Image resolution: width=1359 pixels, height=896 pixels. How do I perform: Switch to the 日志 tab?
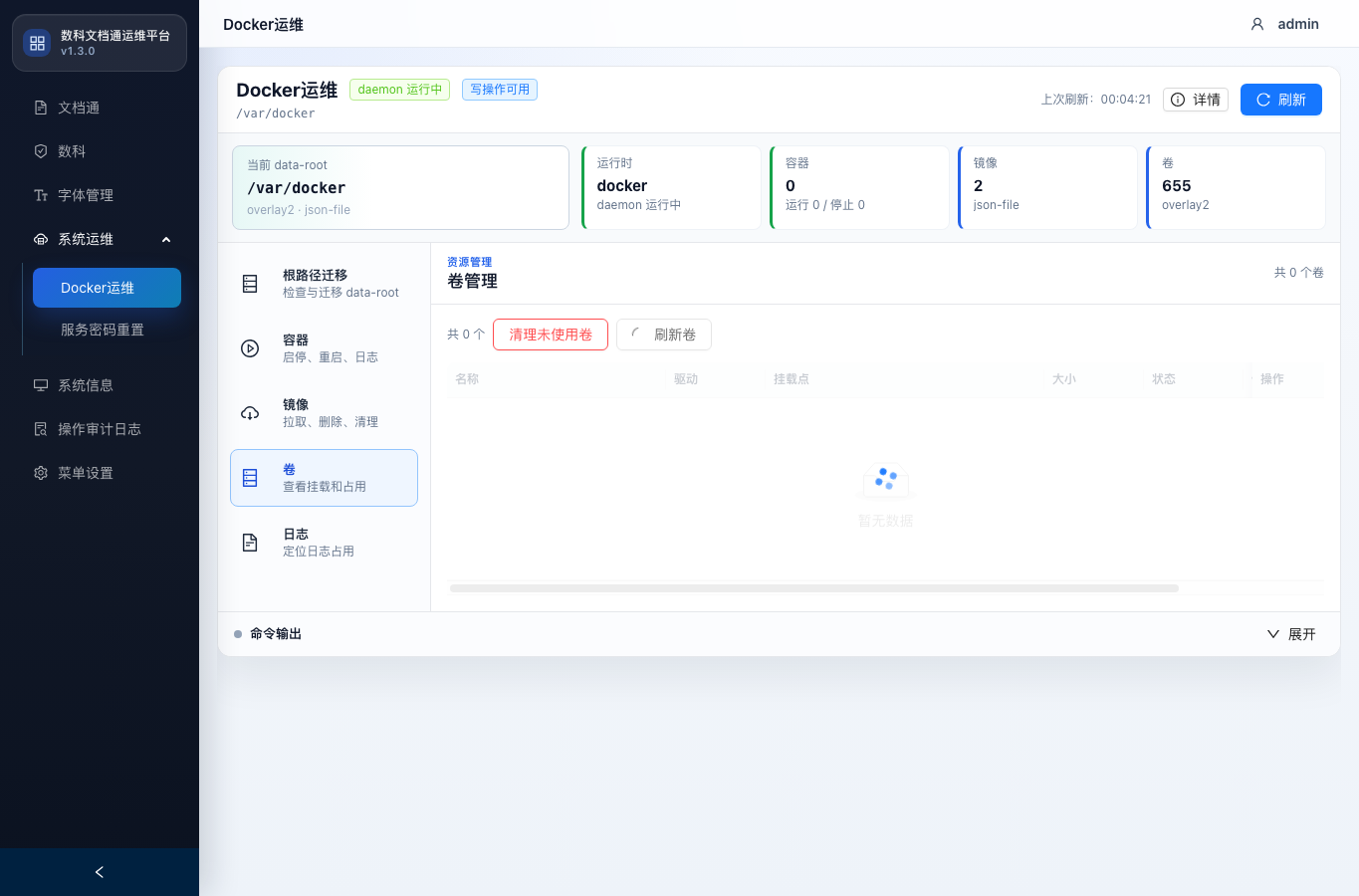[324, 543]
